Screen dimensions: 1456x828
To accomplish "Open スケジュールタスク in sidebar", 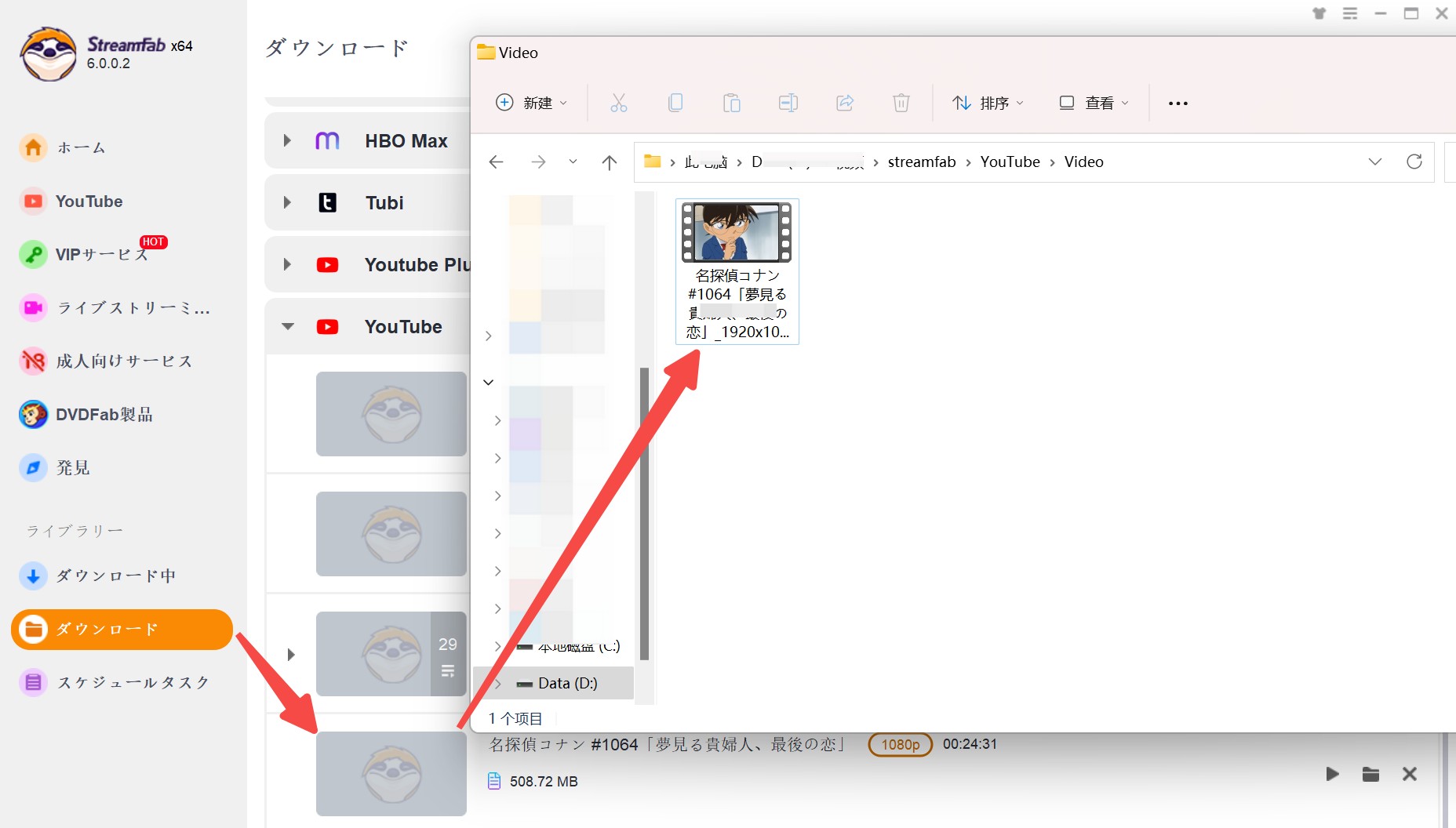I will [x=115, y=683].
